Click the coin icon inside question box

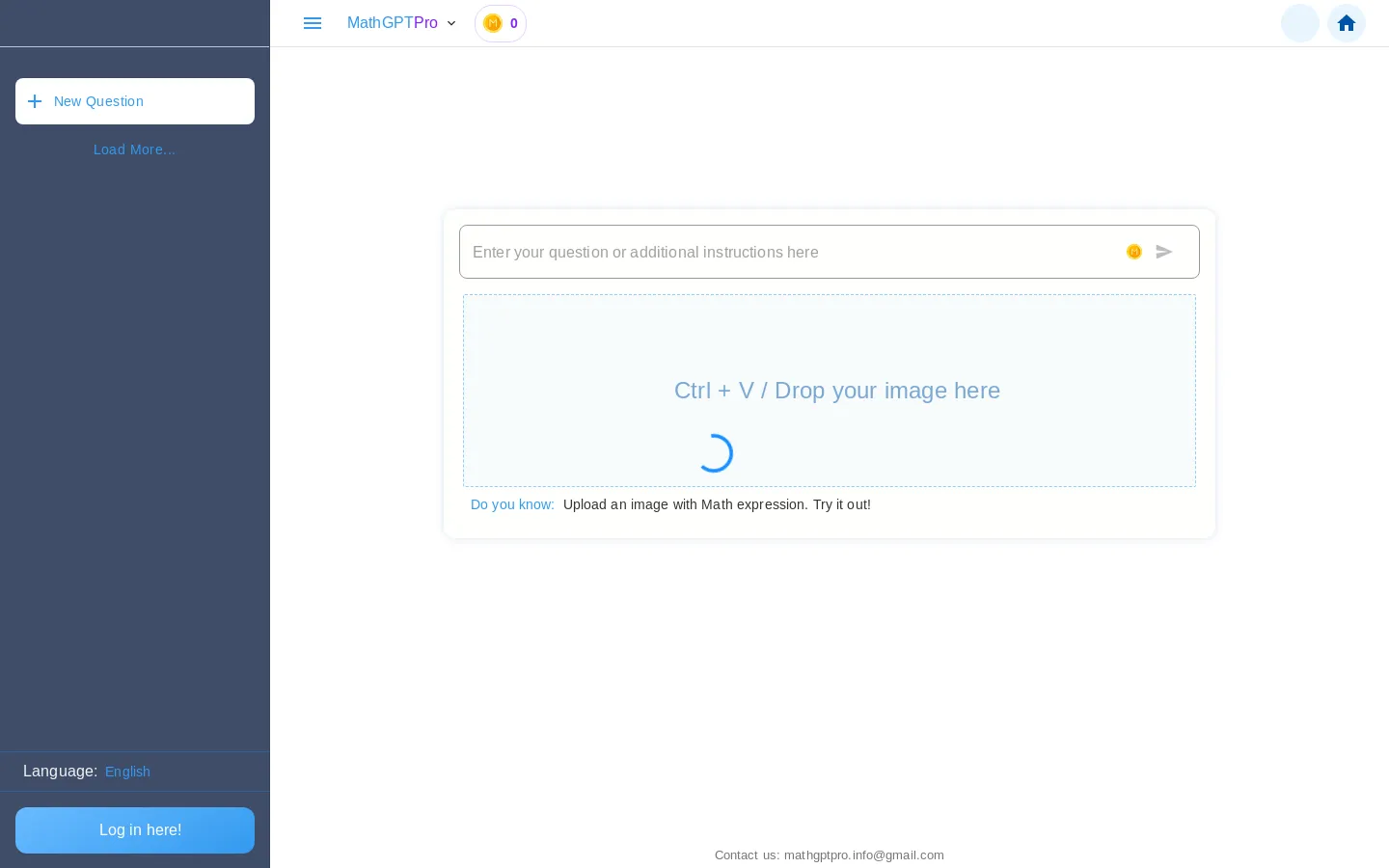[1134, 252]
